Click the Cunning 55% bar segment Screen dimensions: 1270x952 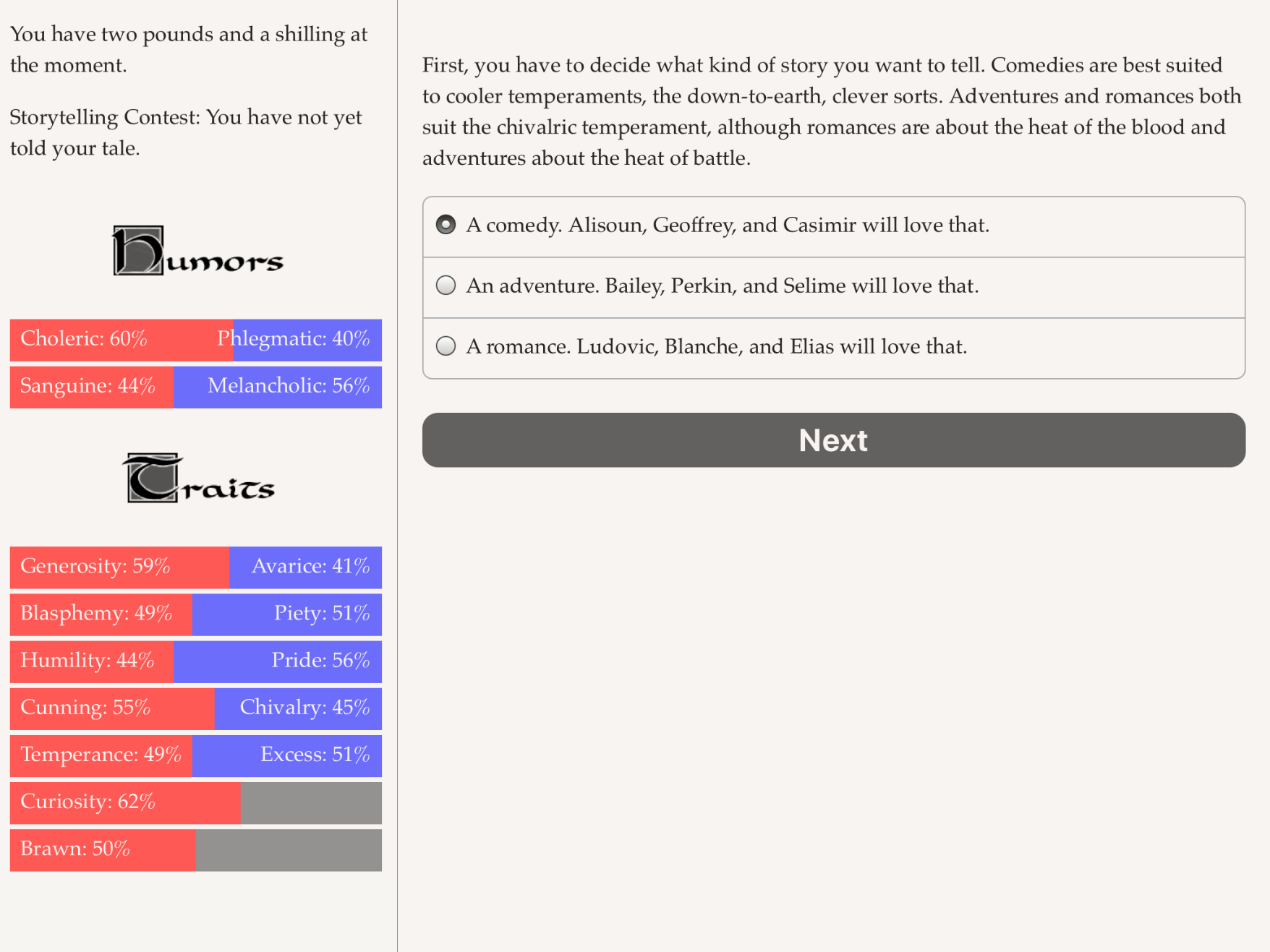(112, 708)
